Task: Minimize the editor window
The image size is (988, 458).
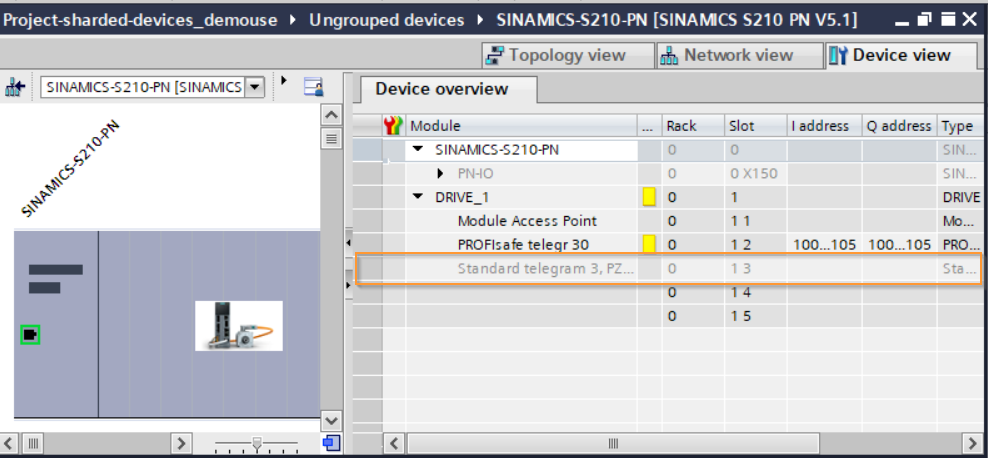Action: tap(902, 21)
